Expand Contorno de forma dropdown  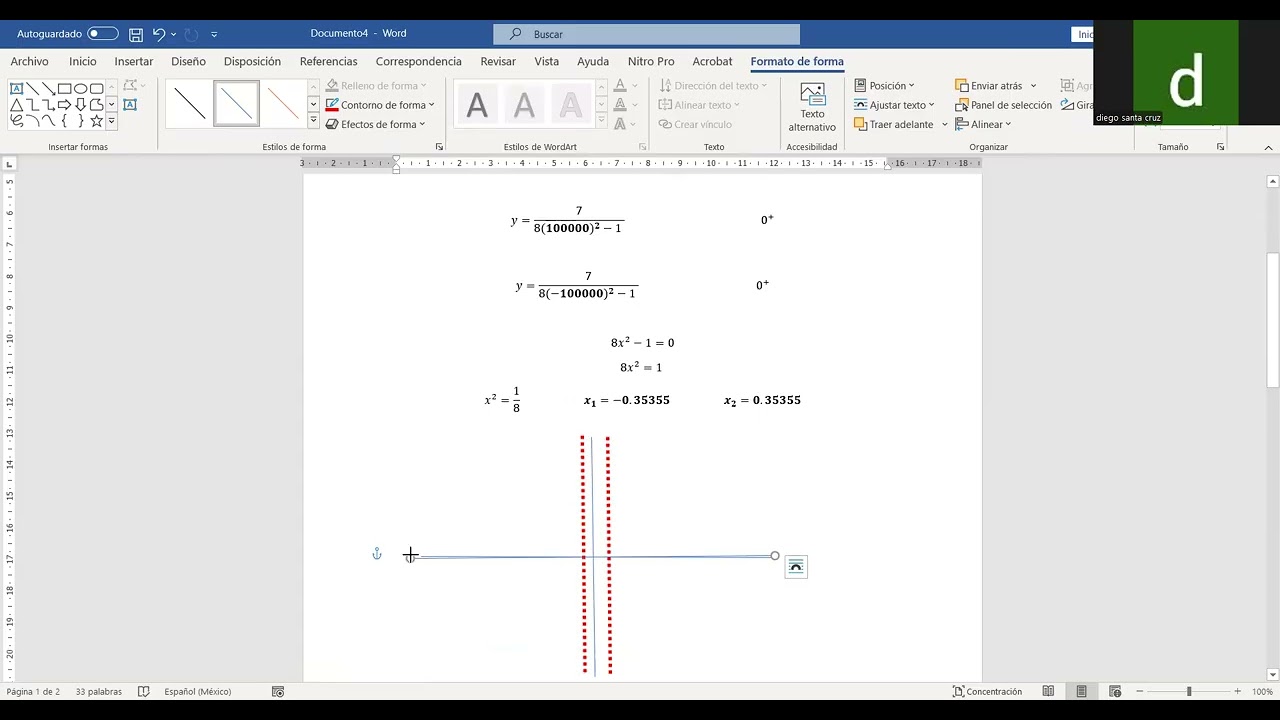[432, 105]
